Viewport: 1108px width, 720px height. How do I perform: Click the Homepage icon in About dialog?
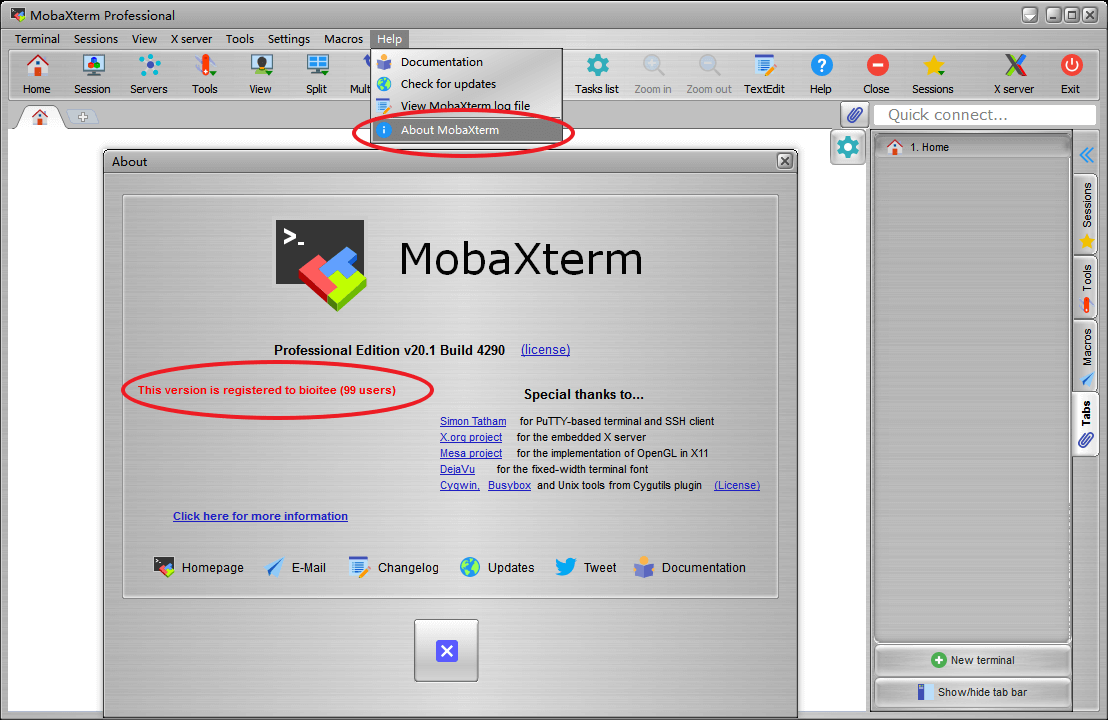click(164, 567)
